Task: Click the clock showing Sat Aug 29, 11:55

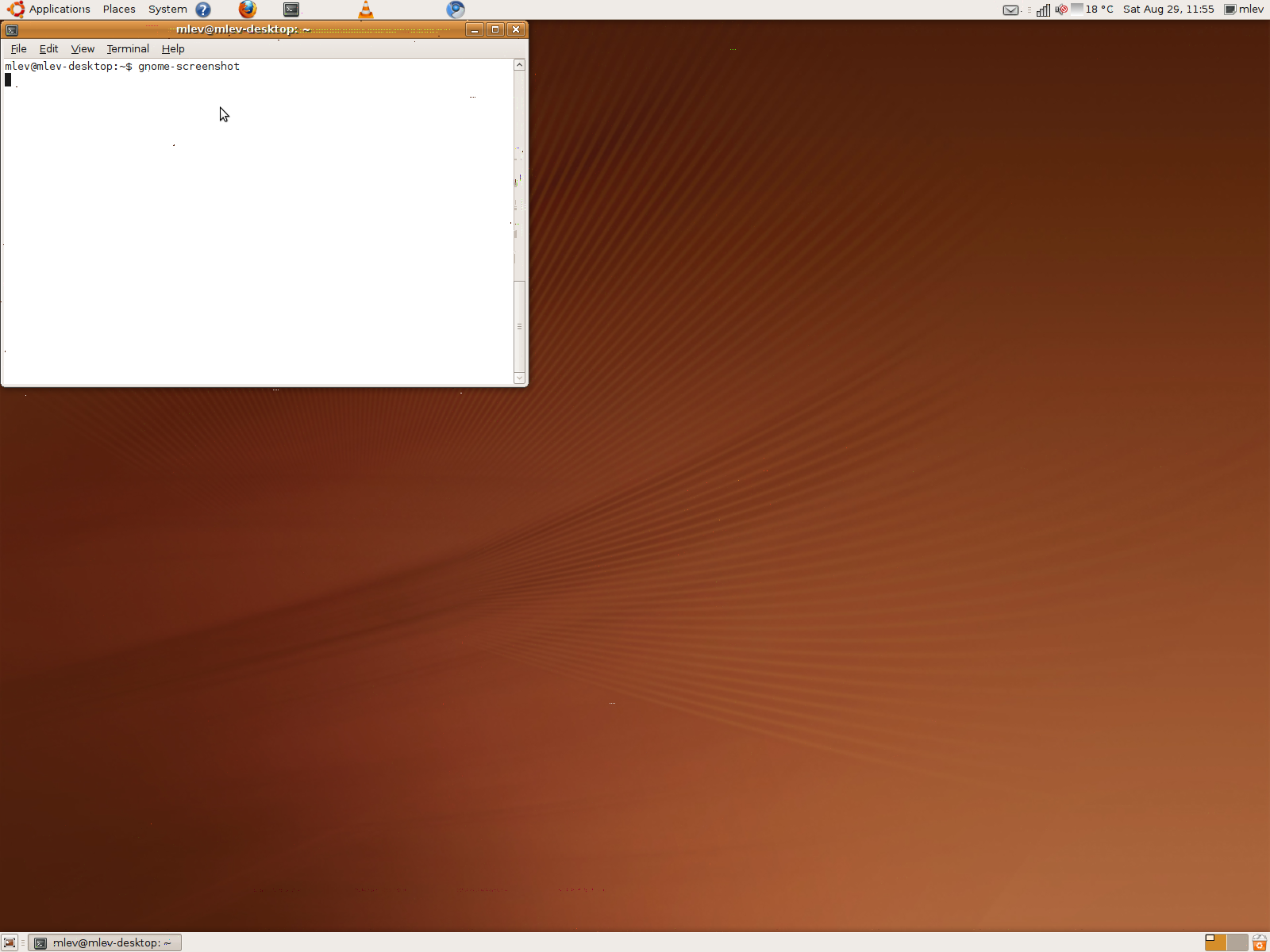Action: pos(1168,10)
